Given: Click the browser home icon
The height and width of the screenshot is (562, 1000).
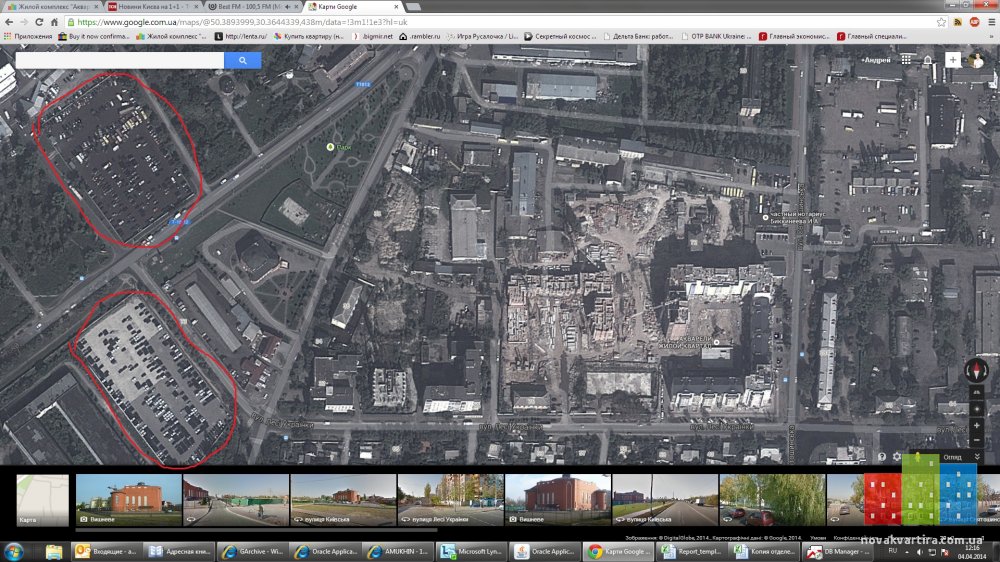Looking at the screenshot, I should point(54,22).
